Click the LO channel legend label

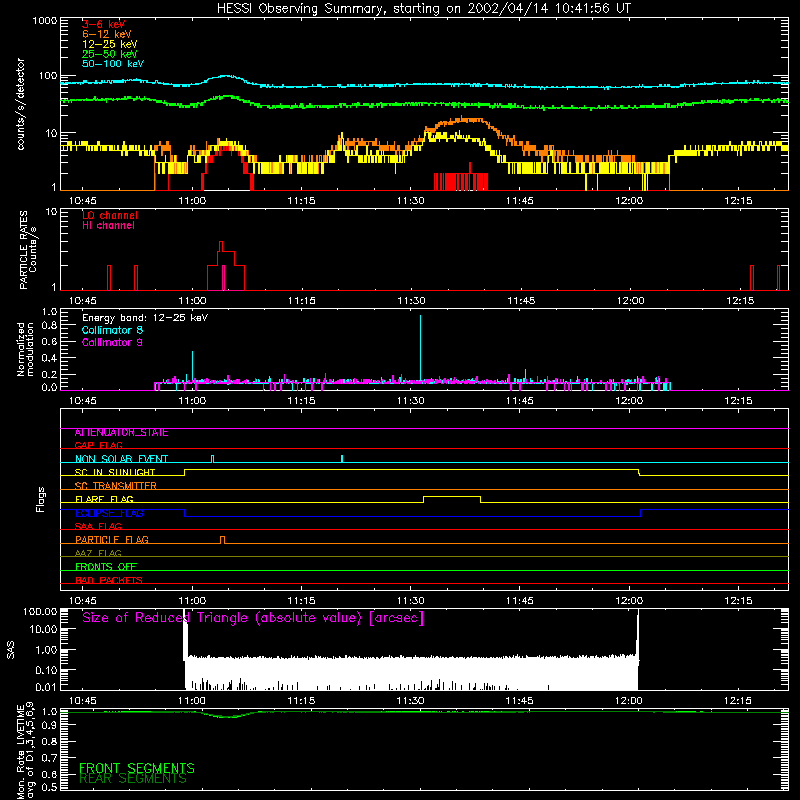110,215
